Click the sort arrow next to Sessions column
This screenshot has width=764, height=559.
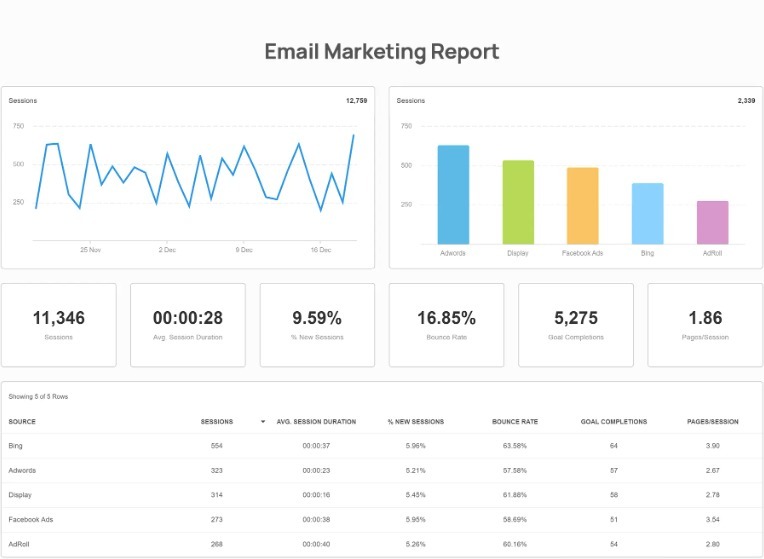pyautogui.click(x=263, y=422)
